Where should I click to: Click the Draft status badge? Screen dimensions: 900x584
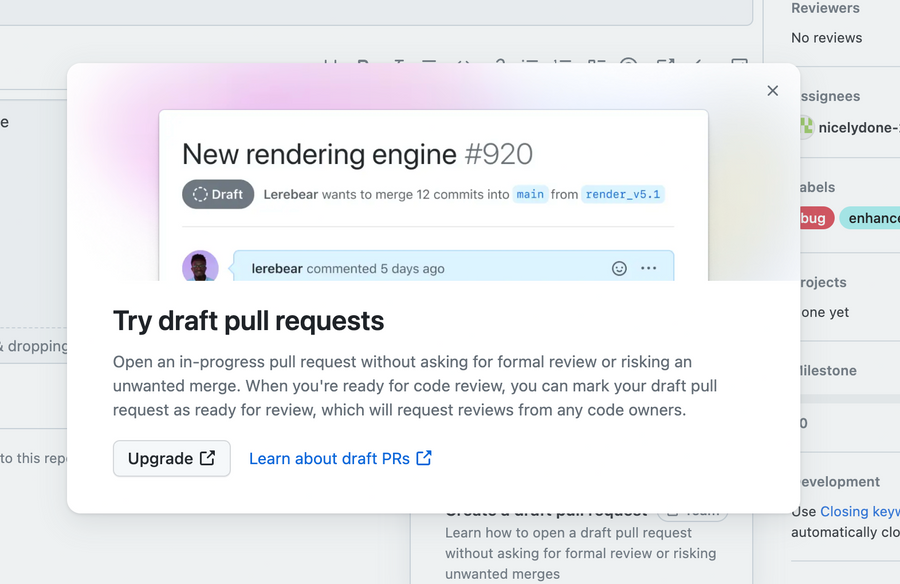pyautogui.click(x=217, y=194)
